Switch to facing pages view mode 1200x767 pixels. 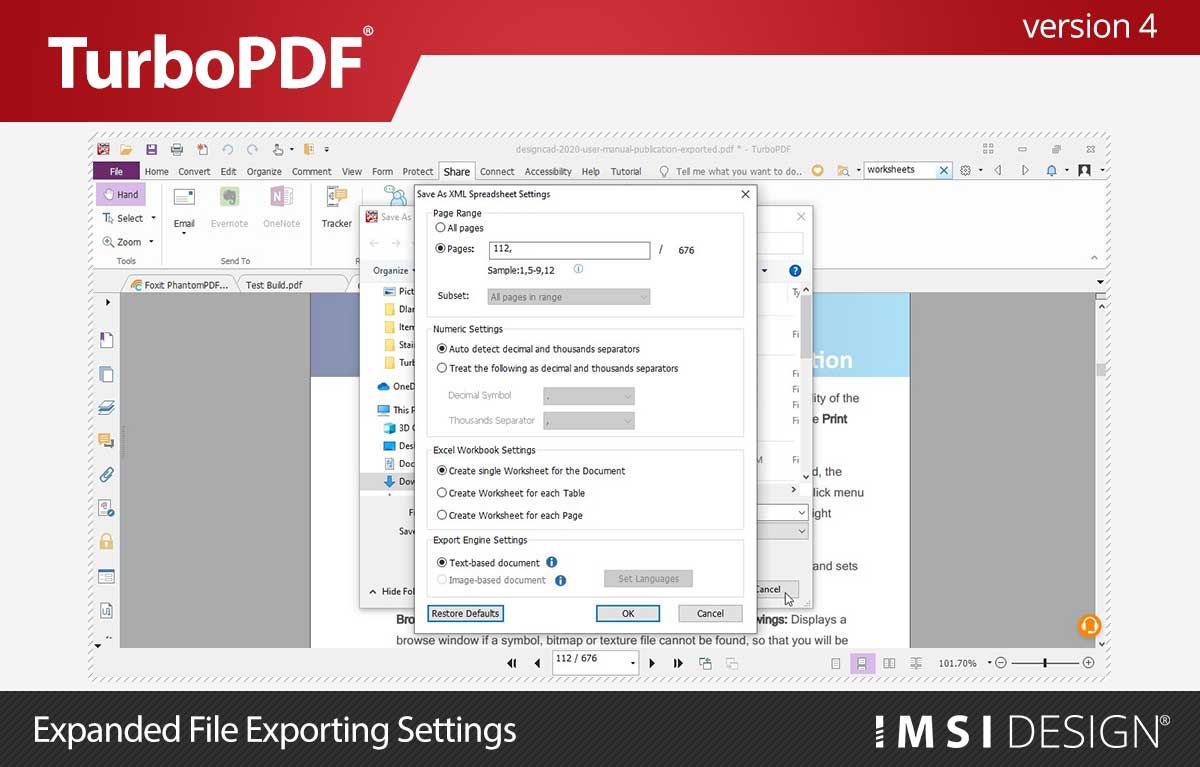pos(889,663)
